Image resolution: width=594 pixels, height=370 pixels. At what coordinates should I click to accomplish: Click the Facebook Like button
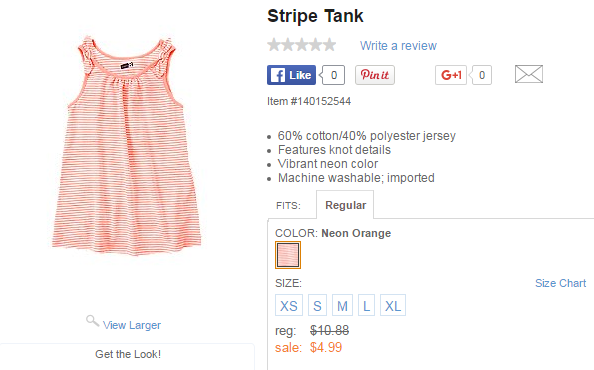pyautogui.click(x=291, y=75)
